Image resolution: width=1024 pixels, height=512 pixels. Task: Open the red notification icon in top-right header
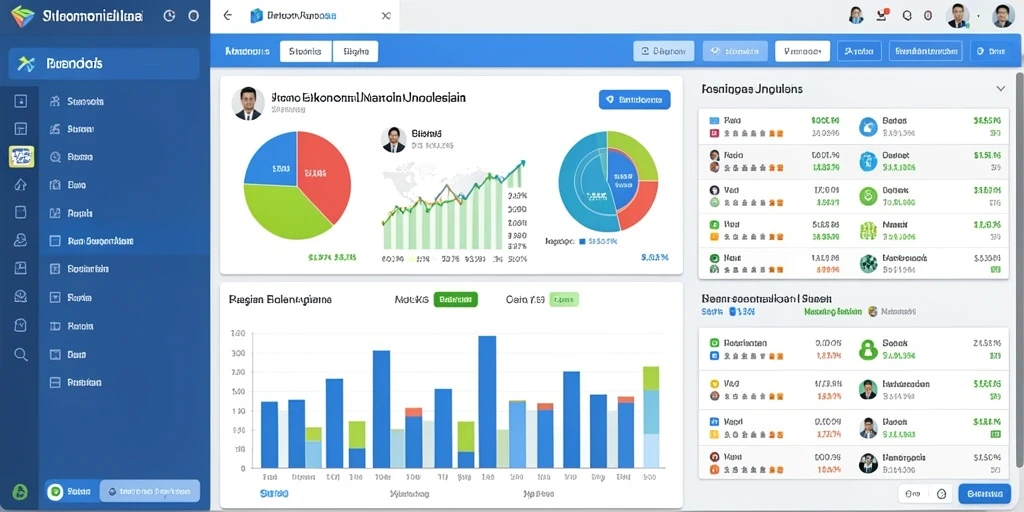pos(884,15)
